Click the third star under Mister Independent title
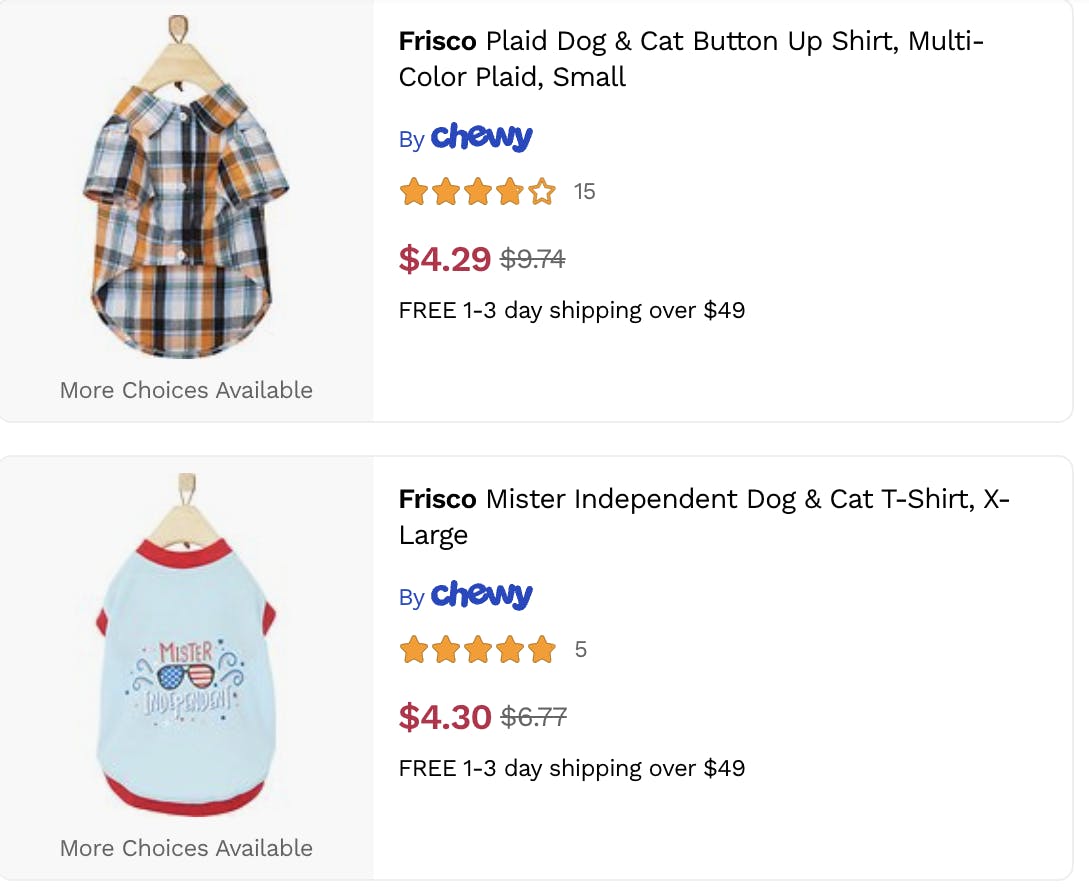This screenshot has width=1089, height=889. [x=476, y=649]
